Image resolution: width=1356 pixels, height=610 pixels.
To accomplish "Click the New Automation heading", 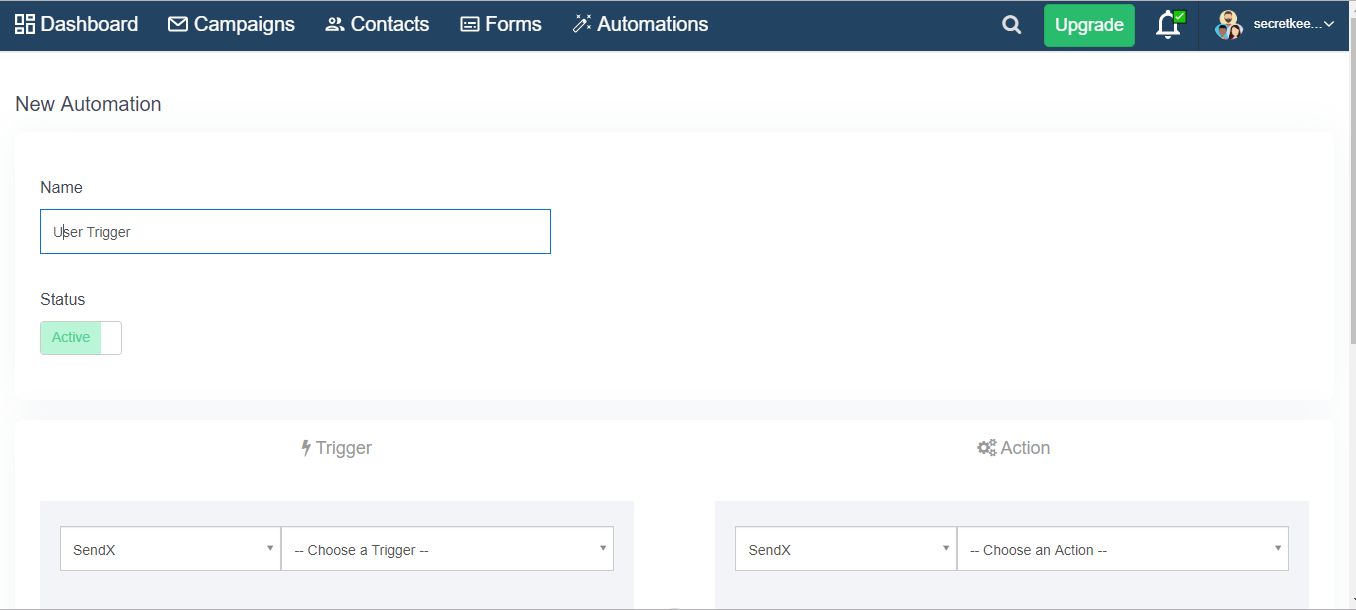I will coord(88,104).
